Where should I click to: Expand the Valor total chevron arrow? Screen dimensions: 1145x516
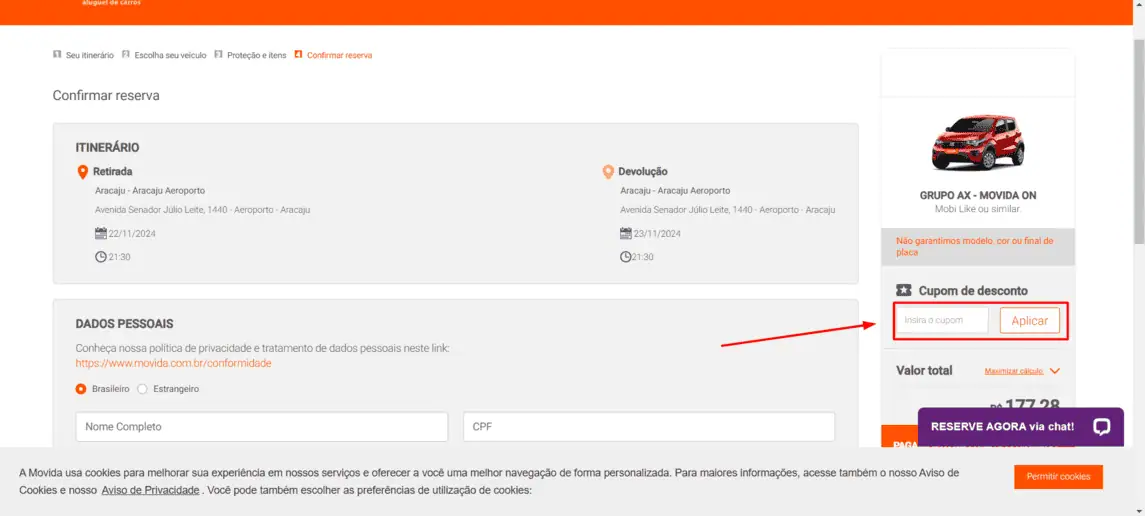1054,371
